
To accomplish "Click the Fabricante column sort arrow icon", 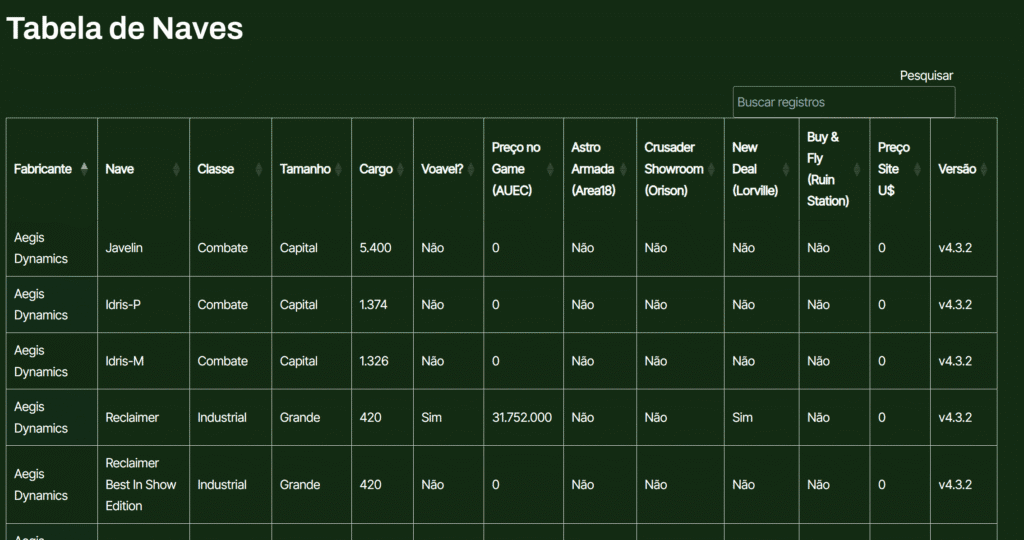I will (84, 169).
